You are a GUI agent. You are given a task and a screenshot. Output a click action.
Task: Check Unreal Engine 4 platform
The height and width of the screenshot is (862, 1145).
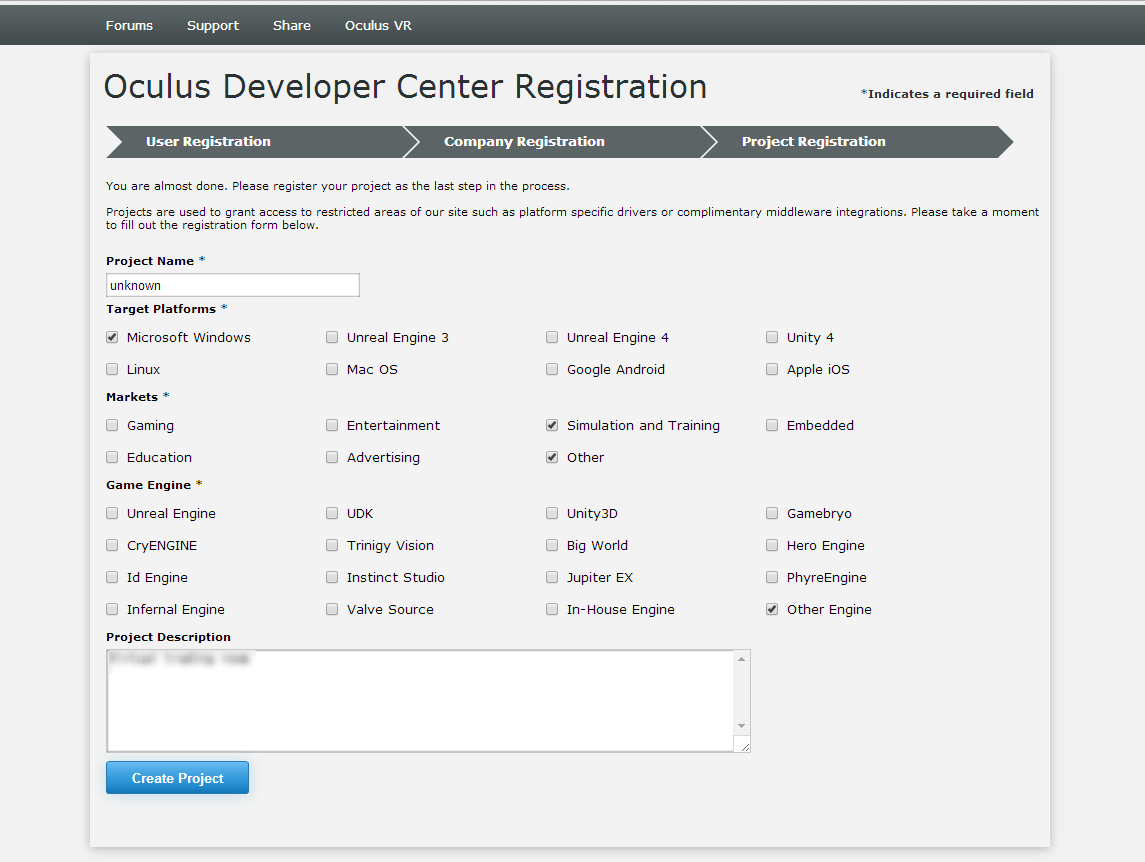pyautogui.click(x=552, y=337)
